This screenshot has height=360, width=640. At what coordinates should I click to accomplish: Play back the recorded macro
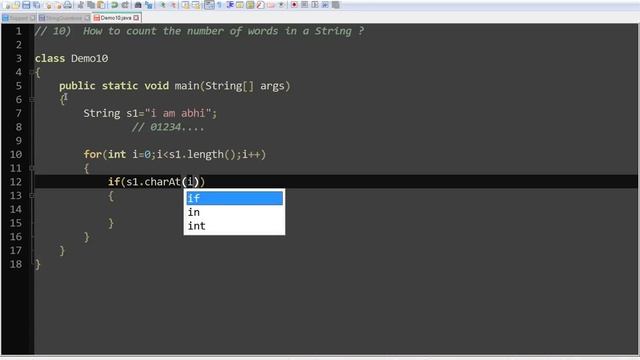314,5
